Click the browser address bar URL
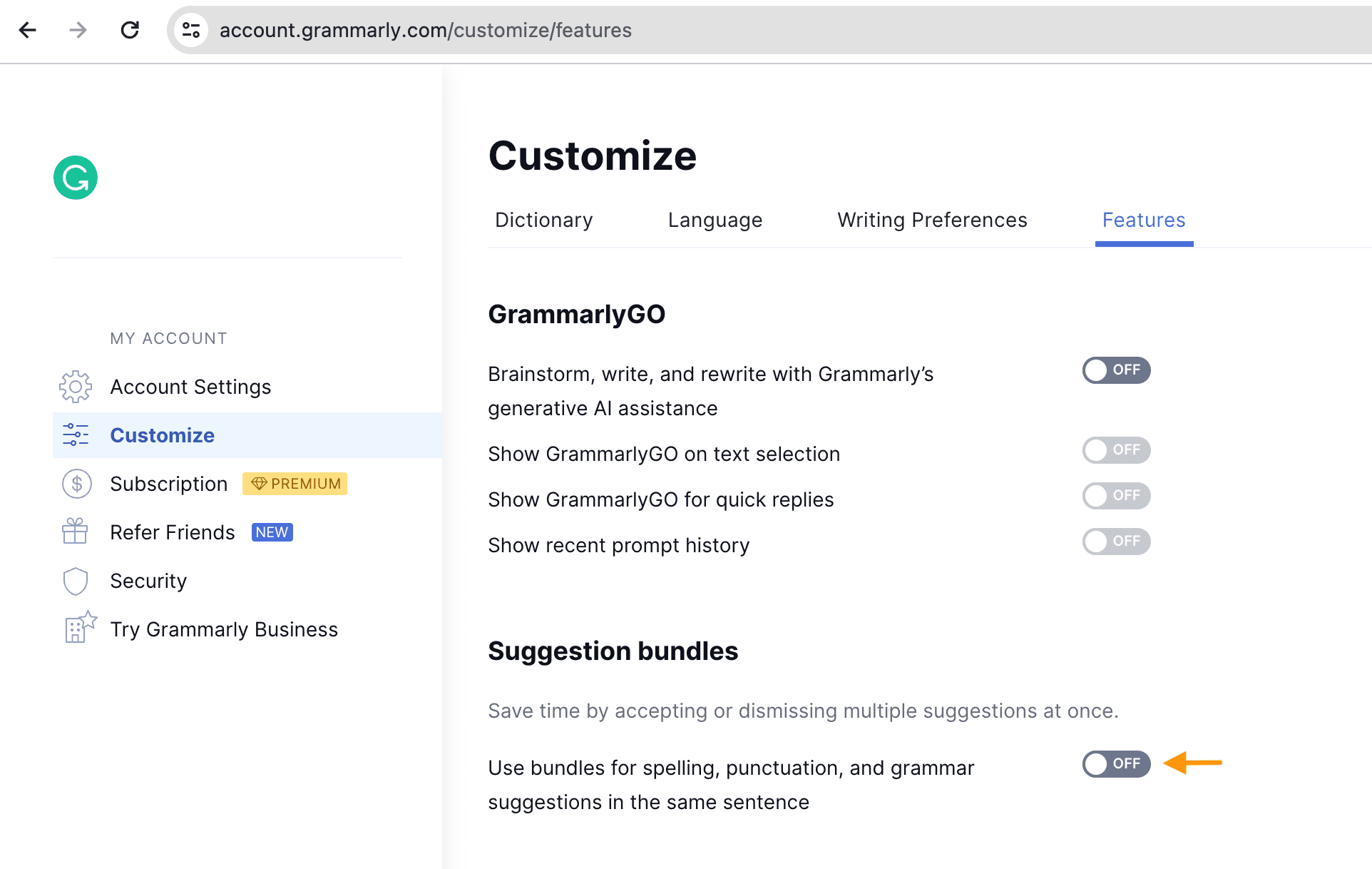This screenshot has width=1372, height=869. coord(426,30)
